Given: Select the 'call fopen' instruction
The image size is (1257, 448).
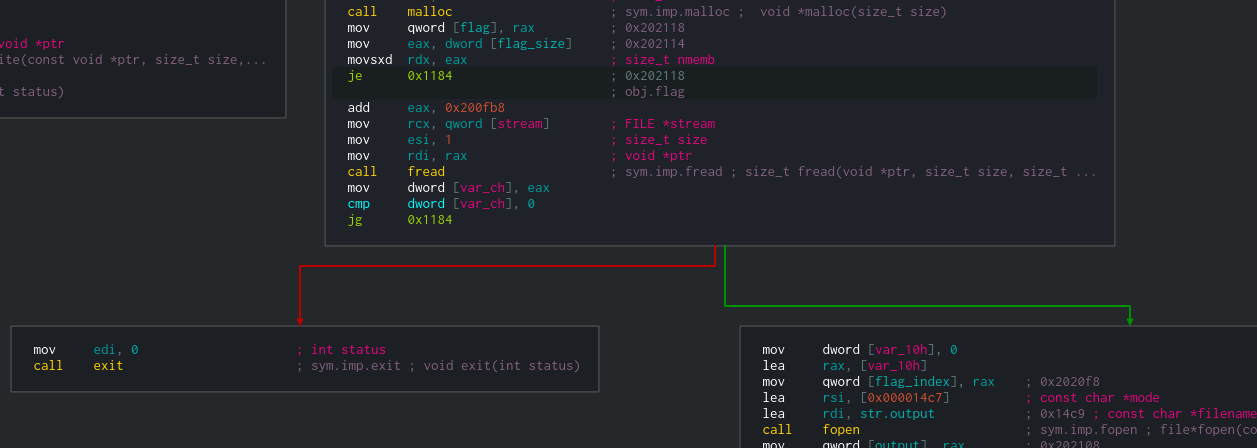Looking at the screenshot, I should click(811, 430).
